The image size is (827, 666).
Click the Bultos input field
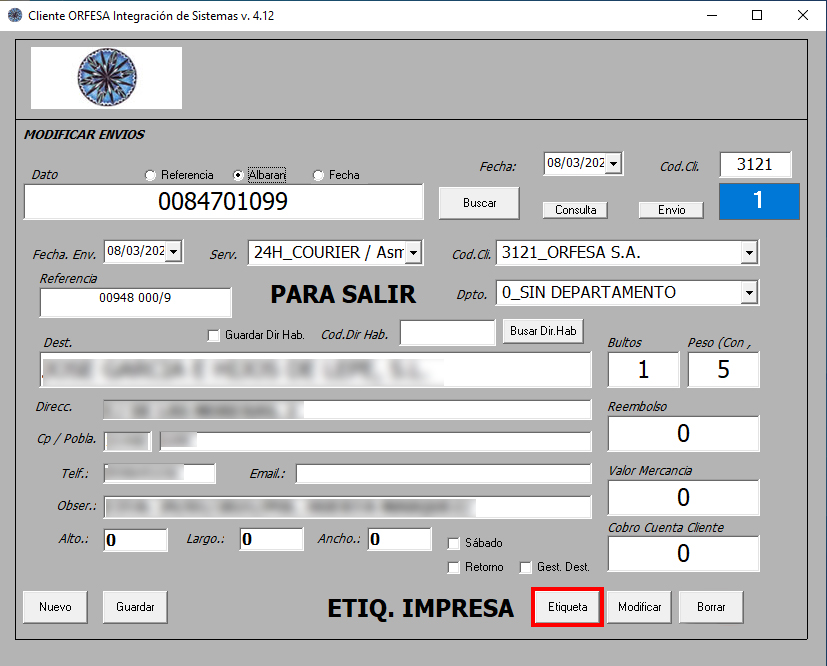point(643,370)
